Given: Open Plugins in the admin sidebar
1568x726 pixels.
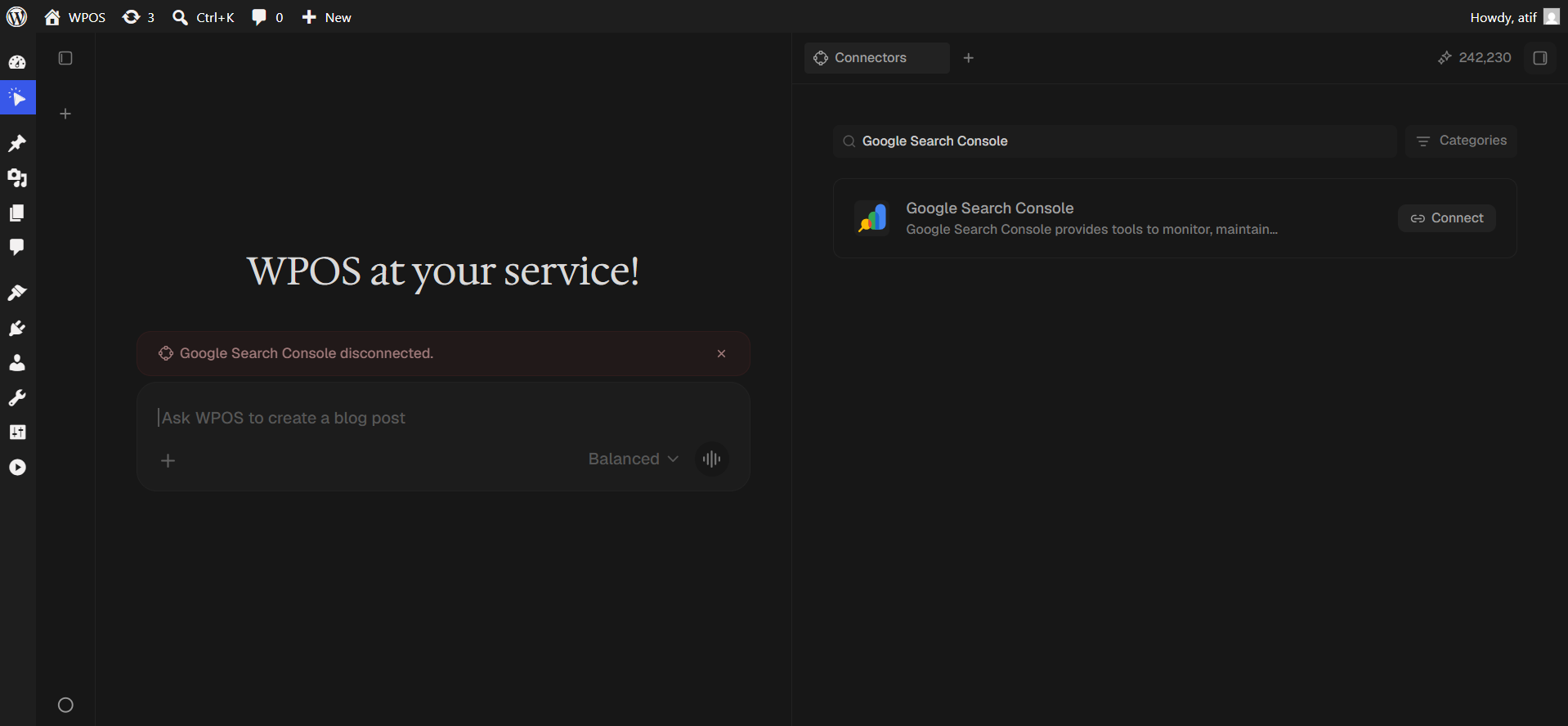Looking at the screenshot, I should point(17,328).
